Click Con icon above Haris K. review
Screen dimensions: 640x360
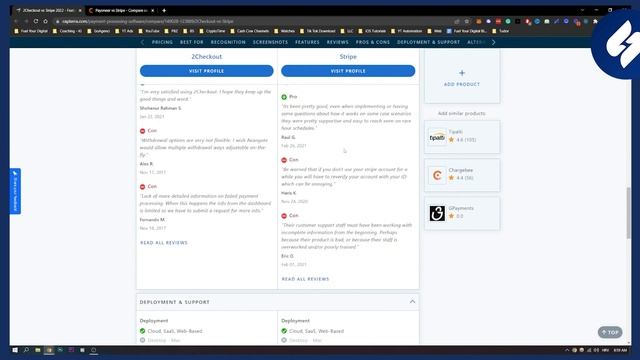tap(284, 160)
